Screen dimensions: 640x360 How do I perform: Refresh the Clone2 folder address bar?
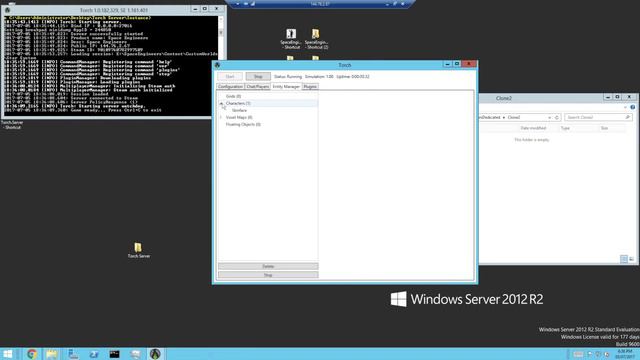point(557,117)
